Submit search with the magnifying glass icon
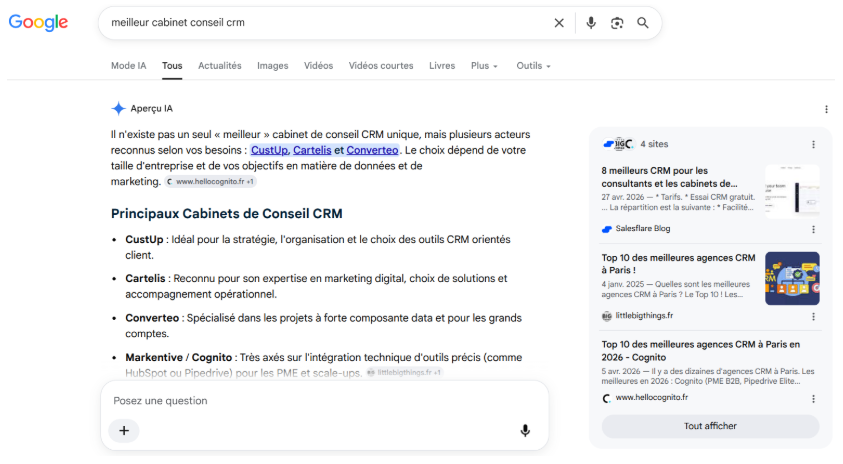This screenshot has width=843, height=464. pyautogui.click(x=642, y=23)
